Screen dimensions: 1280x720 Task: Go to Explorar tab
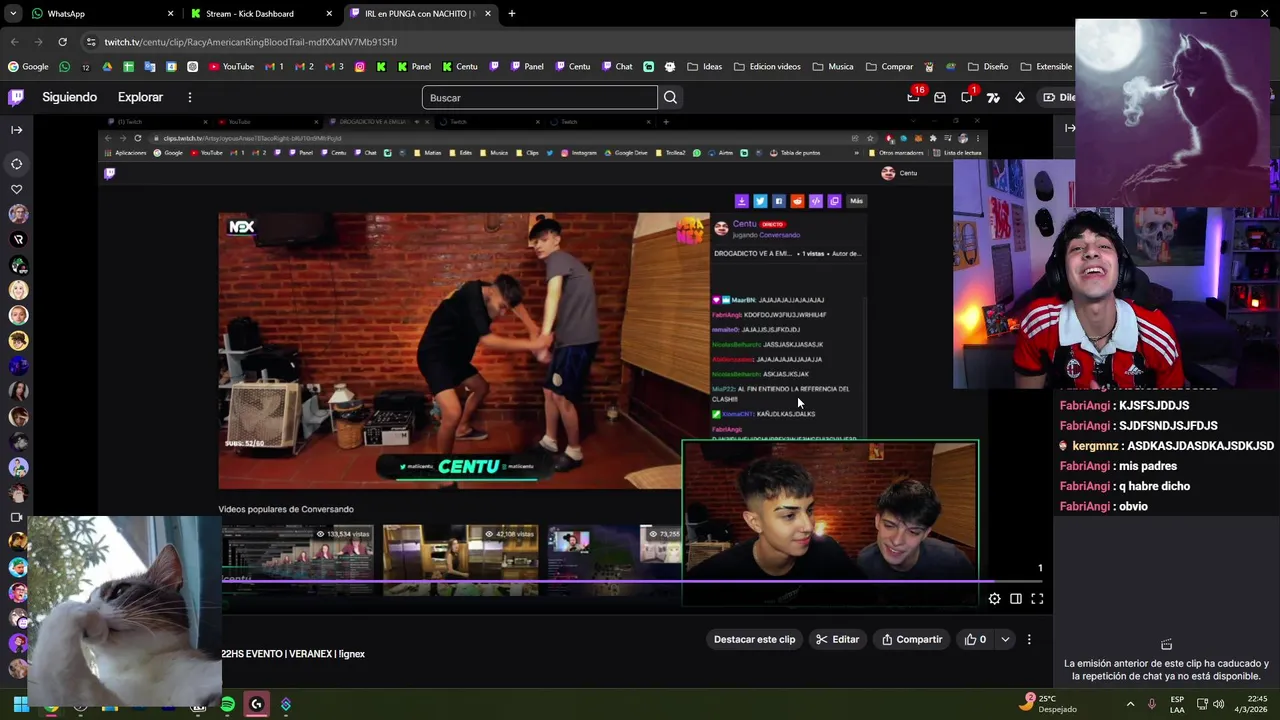pyautogui.click(x=140, y=97)
